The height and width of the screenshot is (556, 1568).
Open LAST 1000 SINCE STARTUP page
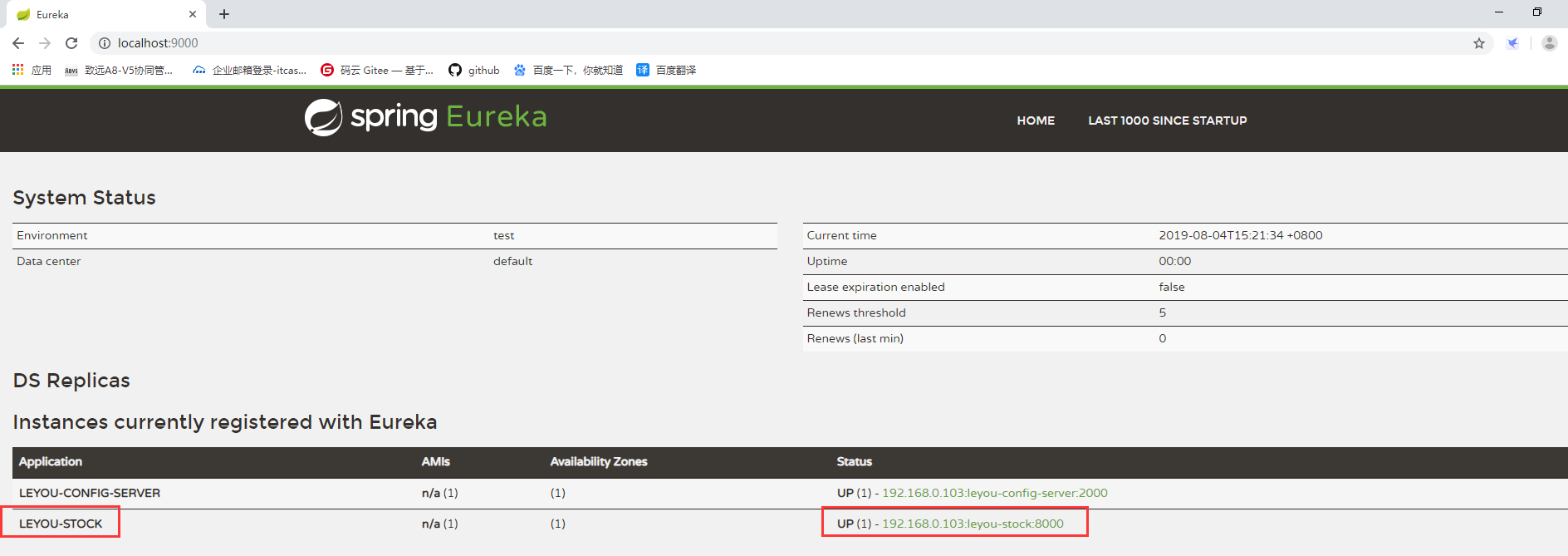(x=1167, y=121)
